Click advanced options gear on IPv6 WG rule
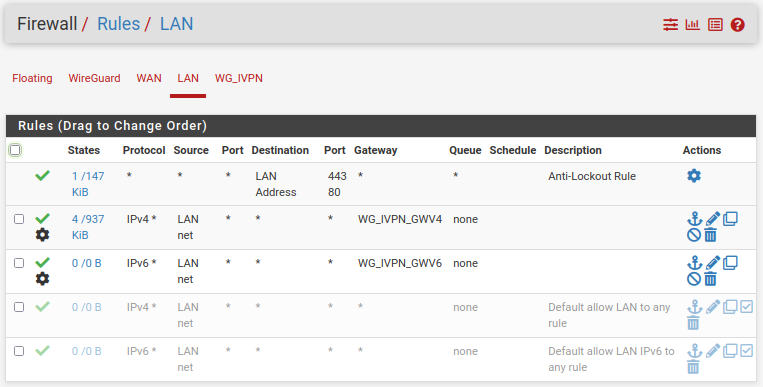Image resolution: width=763 pixels, height=387 pixels. (42, 279)
